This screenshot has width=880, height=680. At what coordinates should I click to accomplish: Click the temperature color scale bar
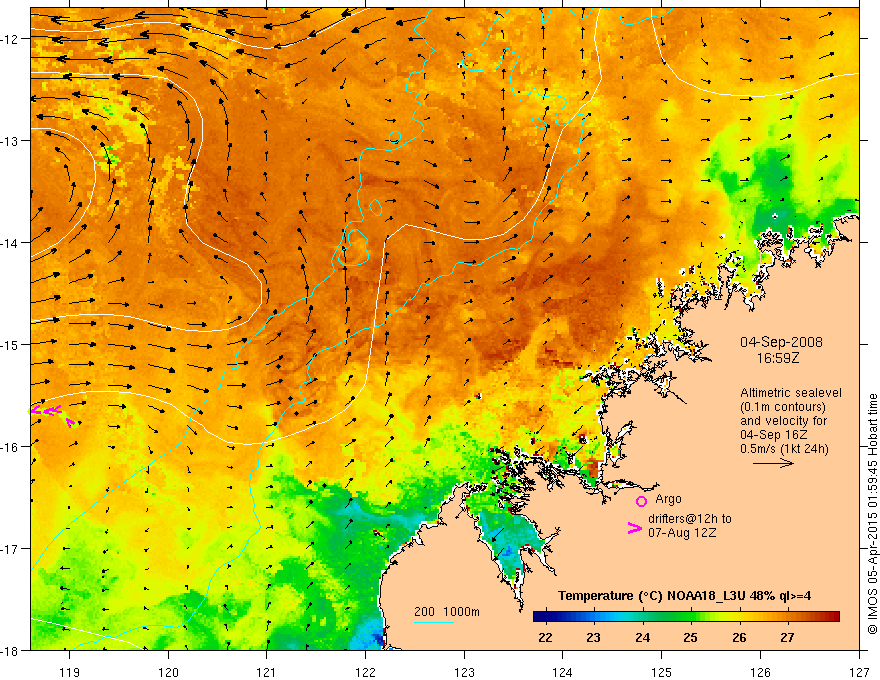pyautogui.click(x=686, y=617)
